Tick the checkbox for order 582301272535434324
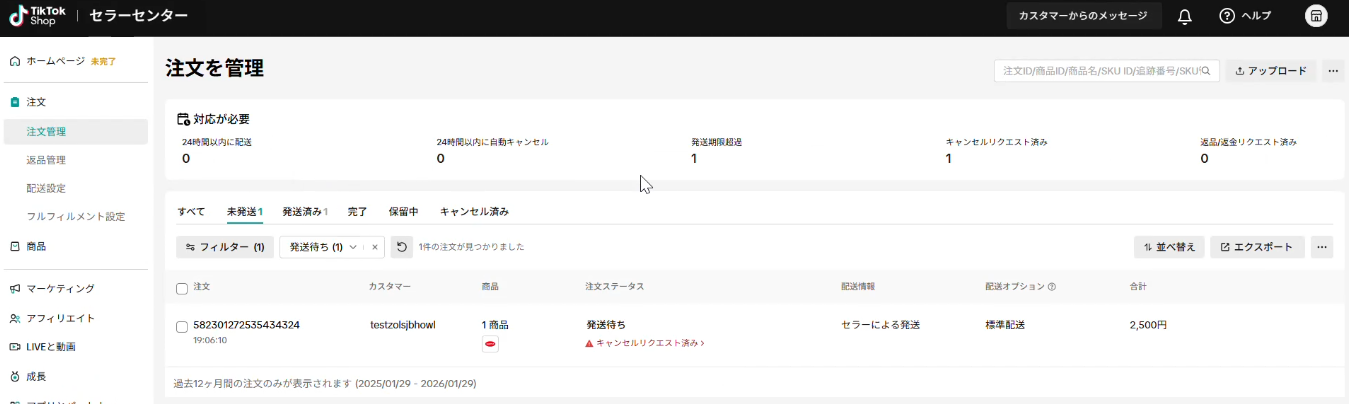Image resolution: width=1349 pixels, height=404 pixels. [182, 326]
